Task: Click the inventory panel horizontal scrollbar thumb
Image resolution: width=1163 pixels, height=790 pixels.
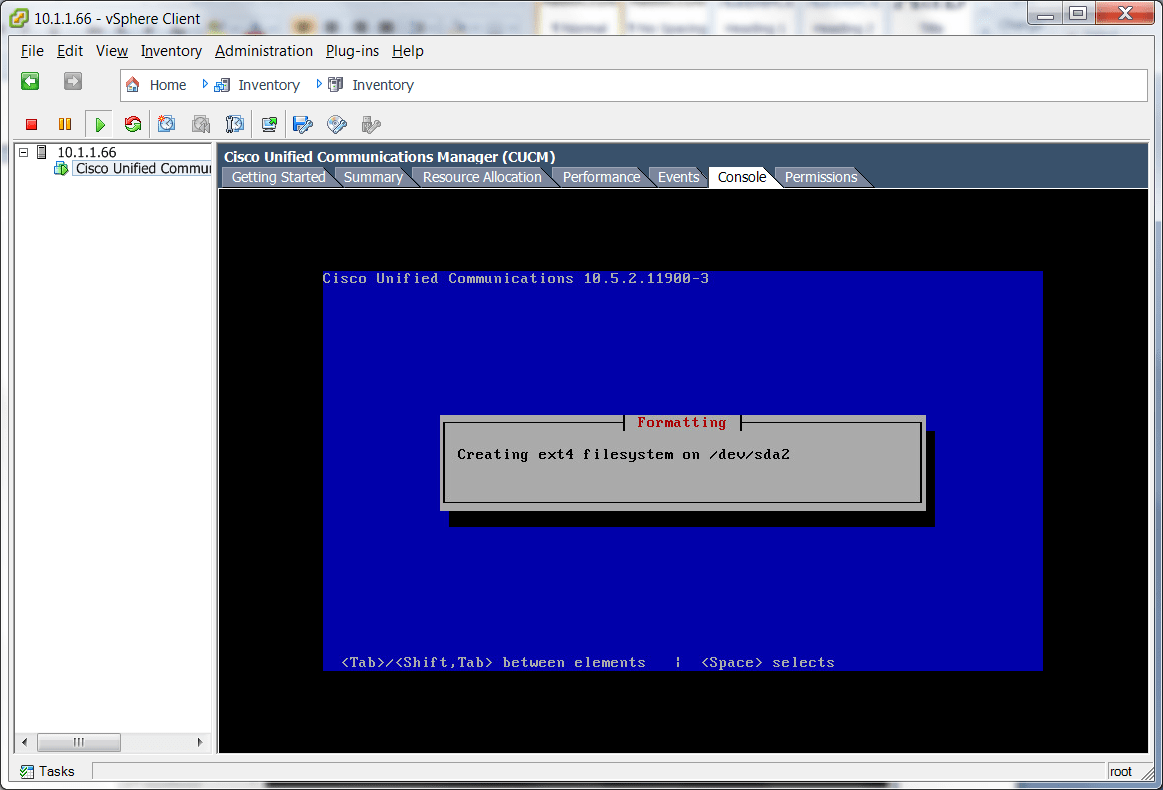Action: point(79,742)
